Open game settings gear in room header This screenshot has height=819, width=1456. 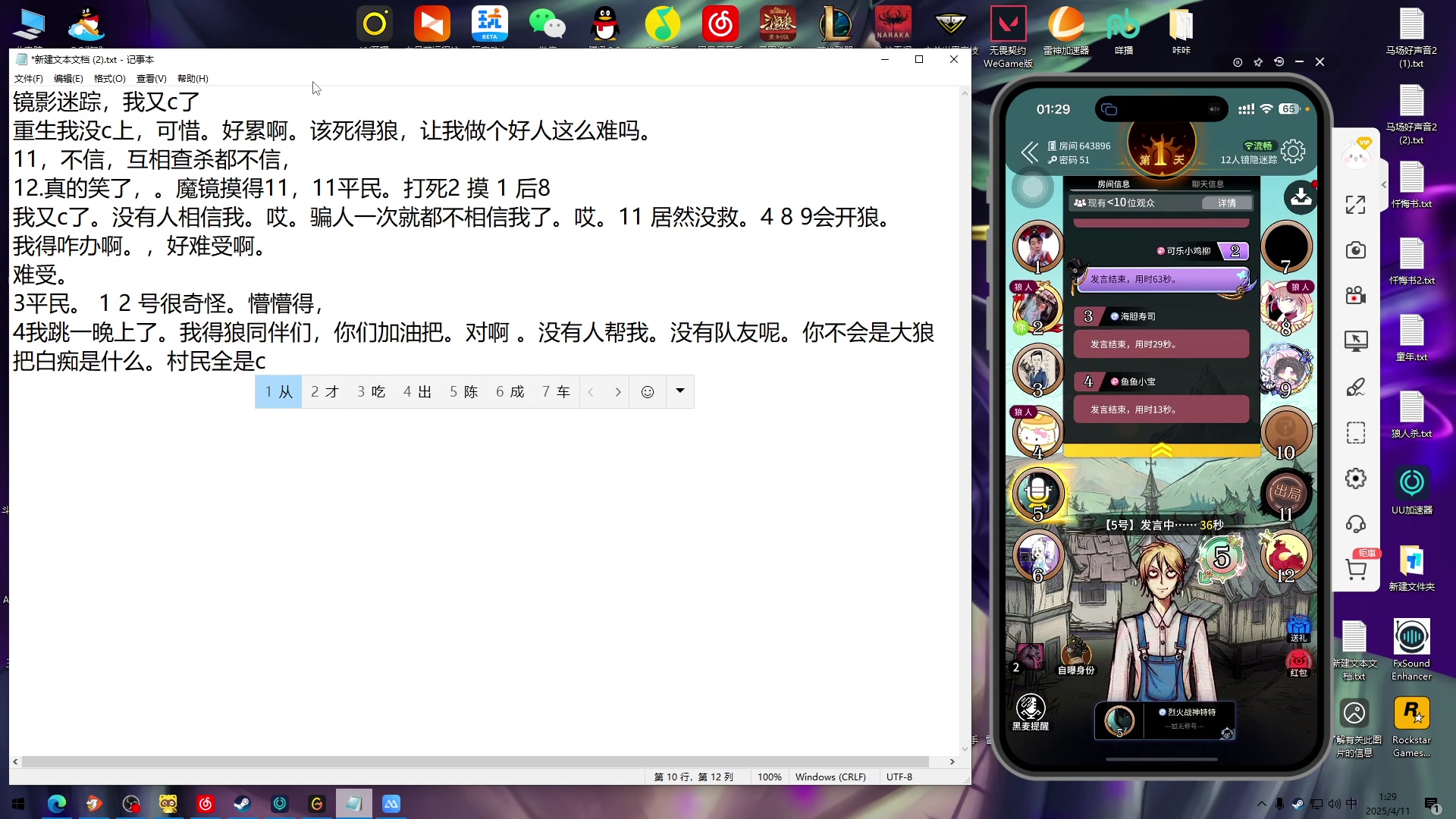coord(1293,152)
